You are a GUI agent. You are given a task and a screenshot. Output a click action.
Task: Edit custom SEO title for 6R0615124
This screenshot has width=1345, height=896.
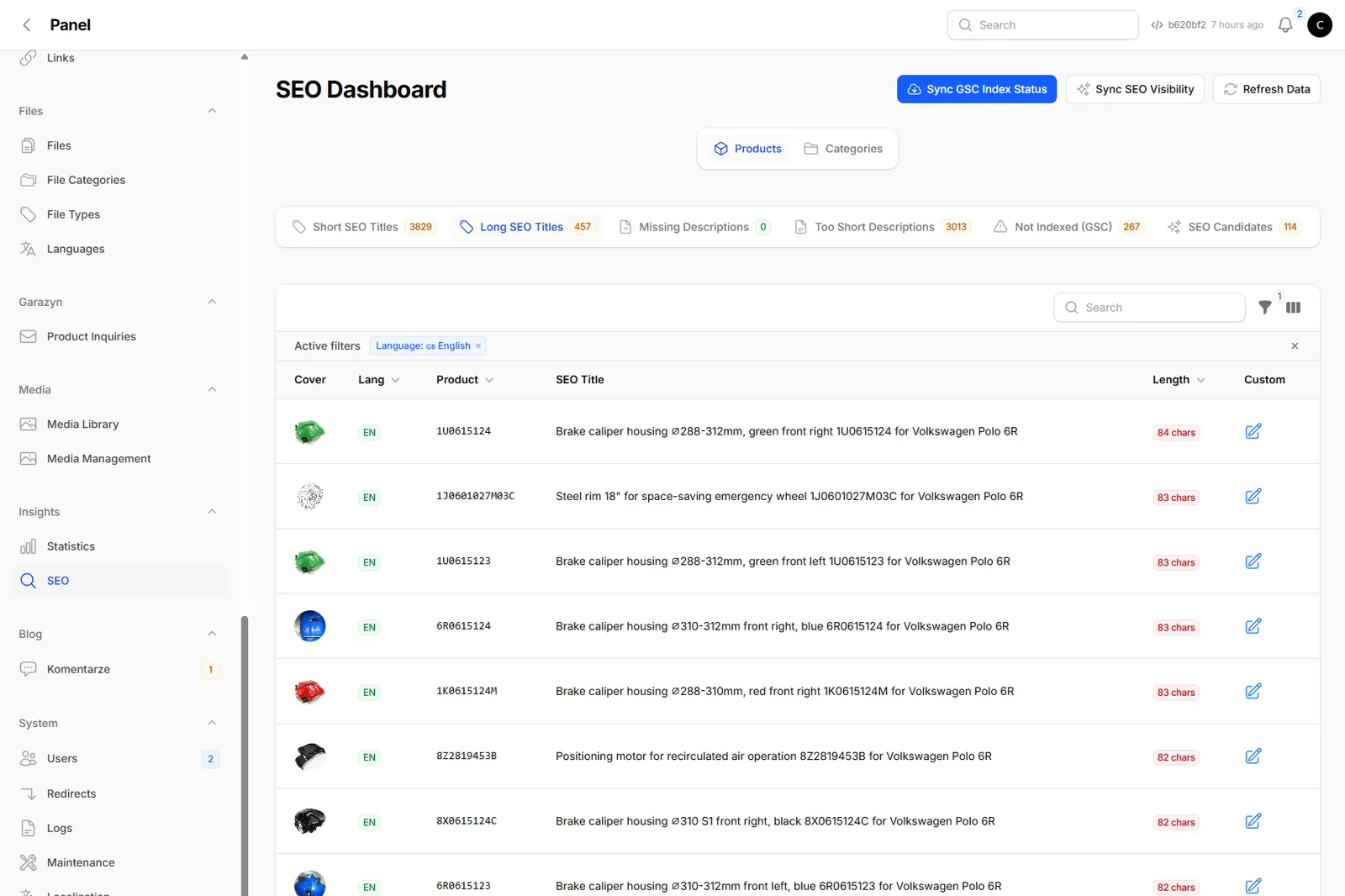pos(1253,626)
